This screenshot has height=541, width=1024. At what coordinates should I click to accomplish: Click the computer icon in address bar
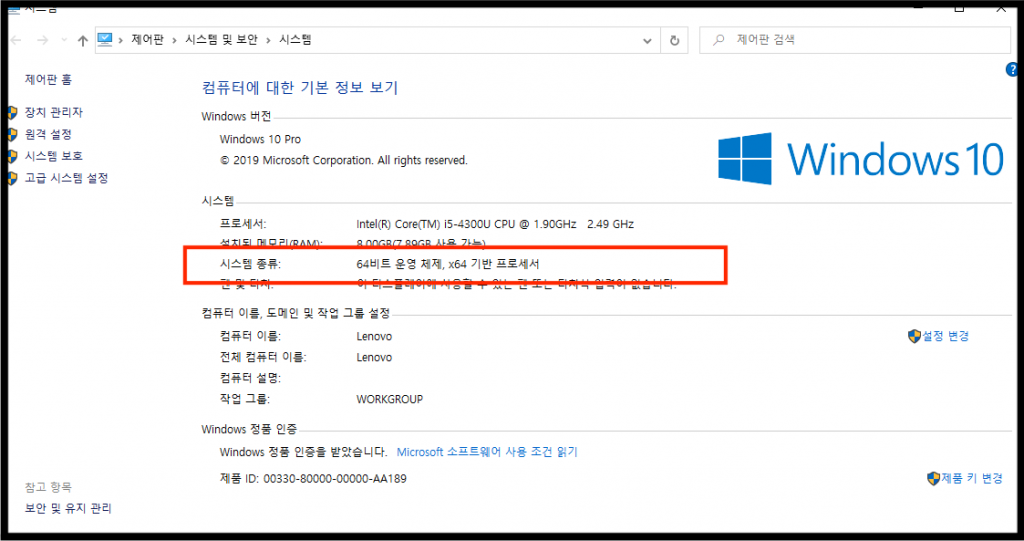(x=104, y=40)
